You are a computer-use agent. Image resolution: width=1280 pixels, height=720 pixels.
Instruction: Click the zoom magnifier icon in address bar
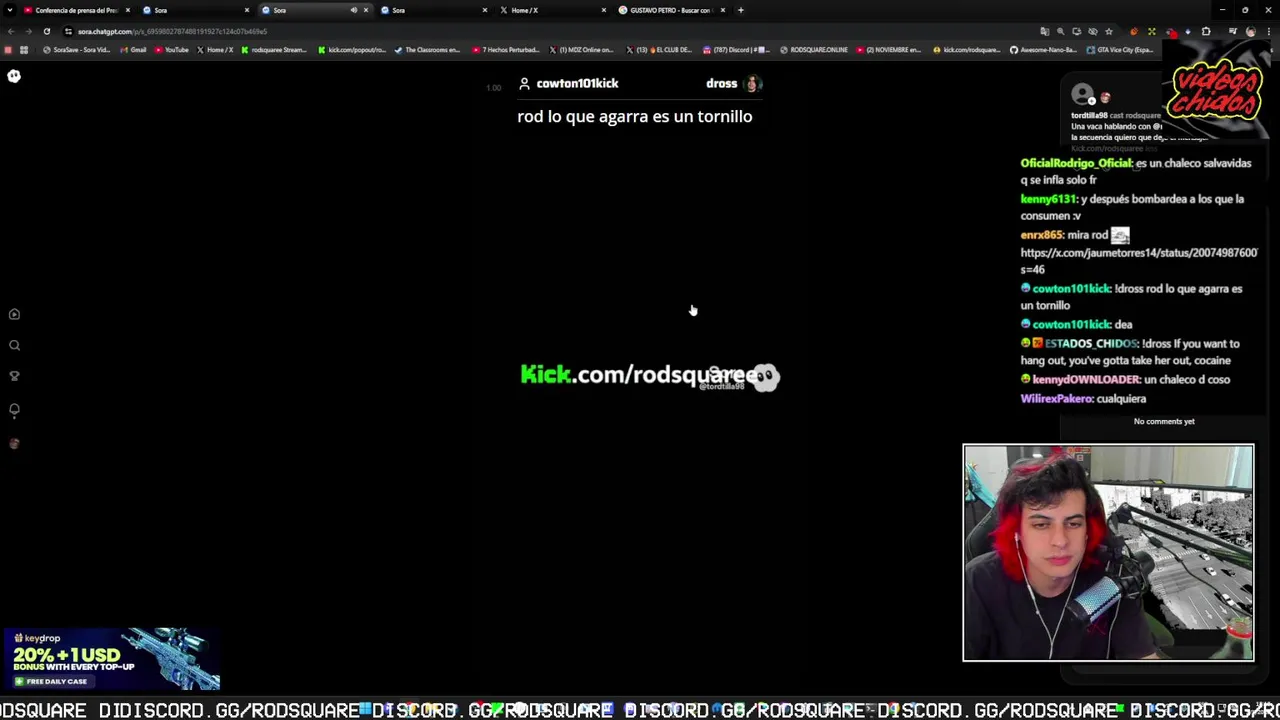point(1061,31)
